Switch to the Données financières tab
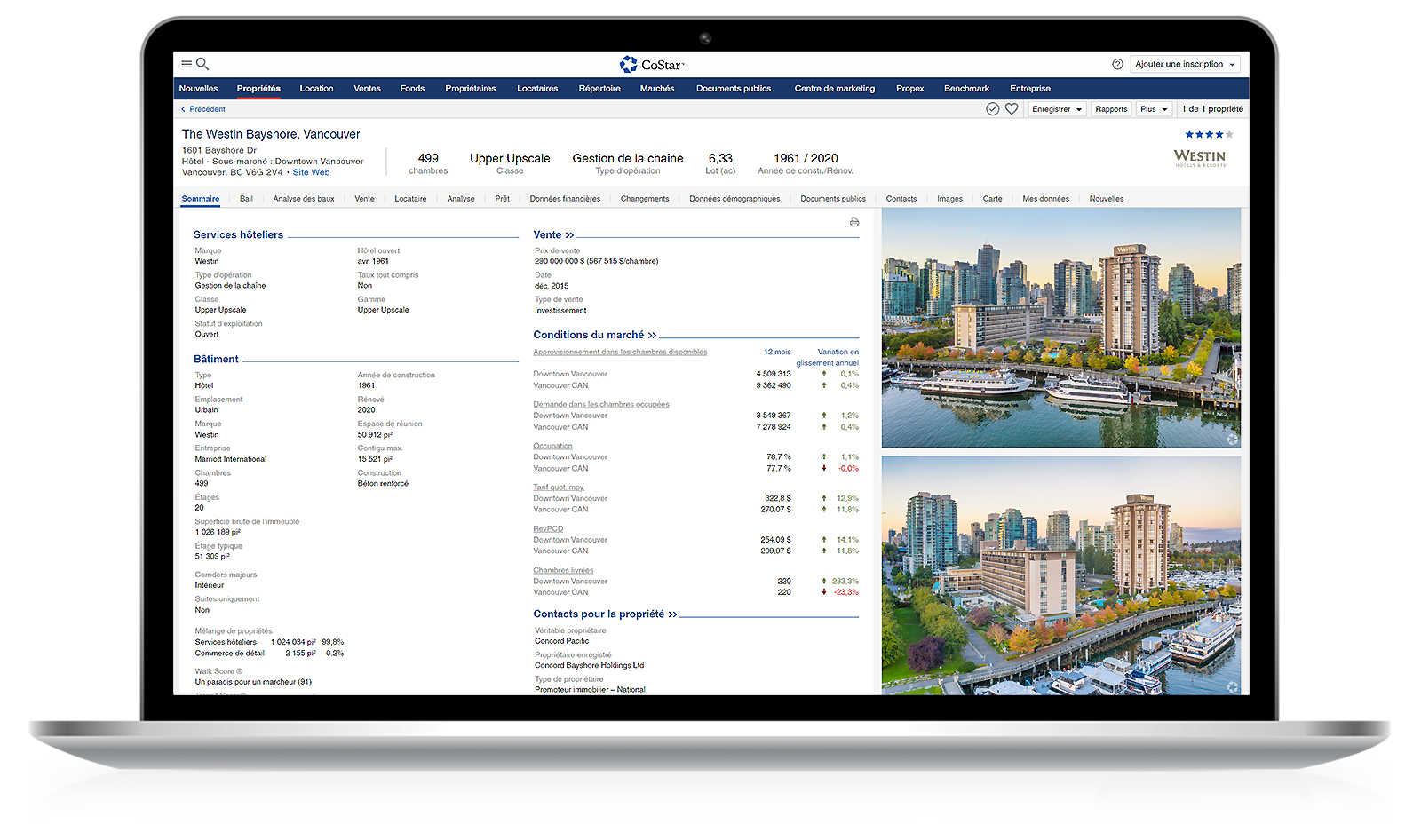 tap(565, 199)
